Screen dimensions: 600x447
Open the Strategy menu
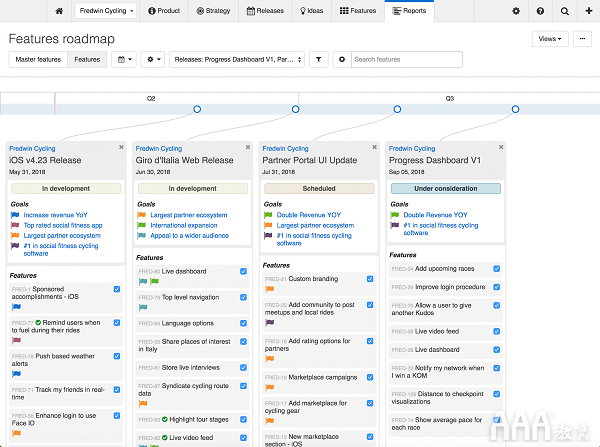click(x=213, y=11)
